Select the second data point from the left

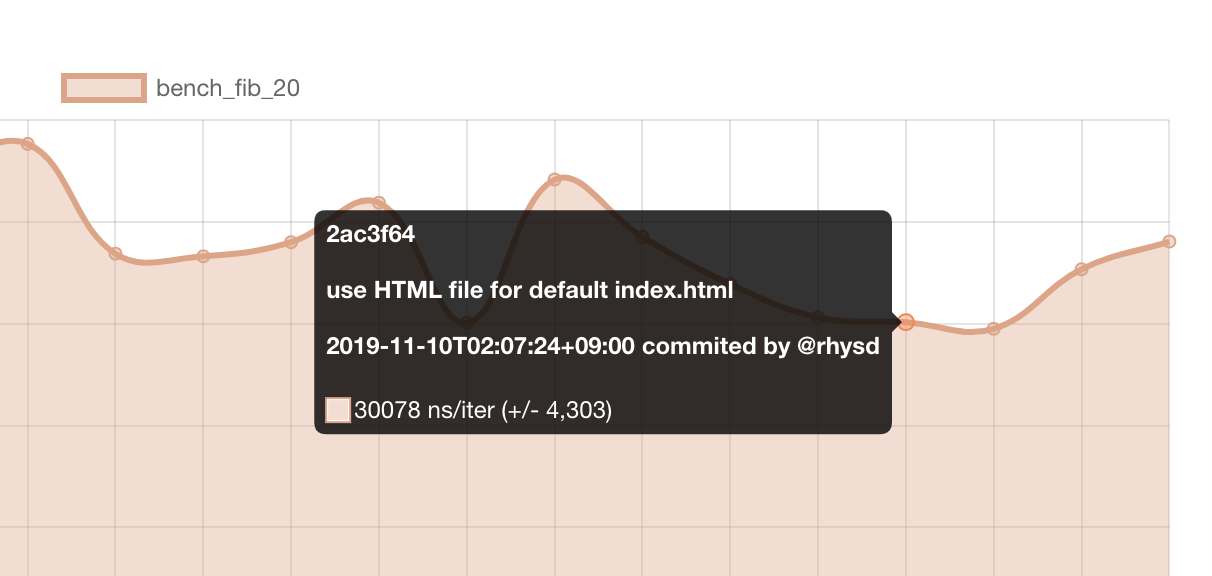116,253
